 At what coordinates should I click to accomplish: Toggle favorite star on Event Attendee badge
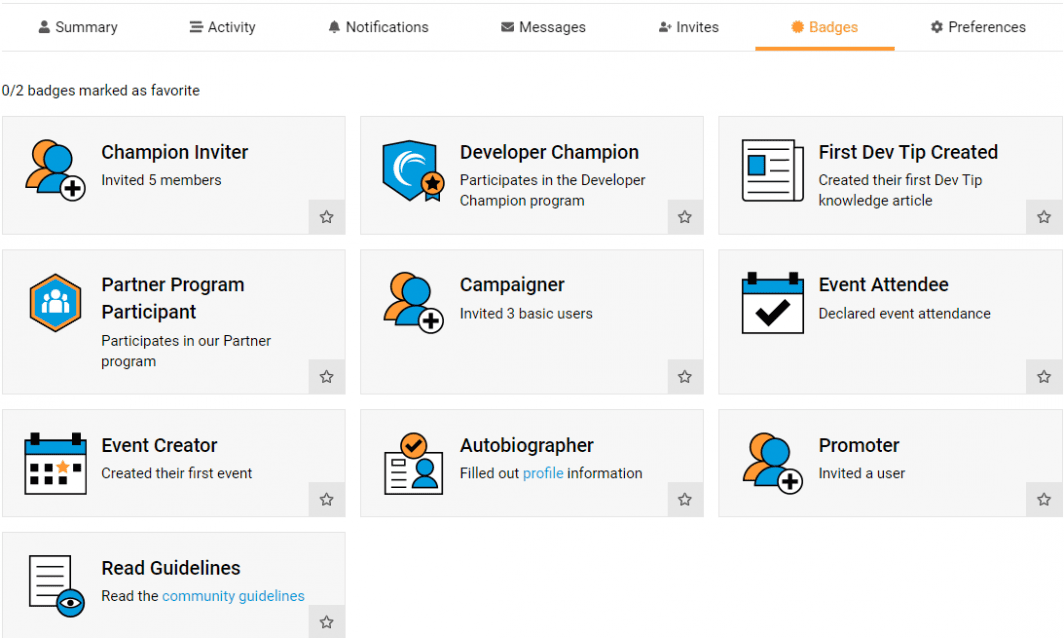[x=1044, y=377]
